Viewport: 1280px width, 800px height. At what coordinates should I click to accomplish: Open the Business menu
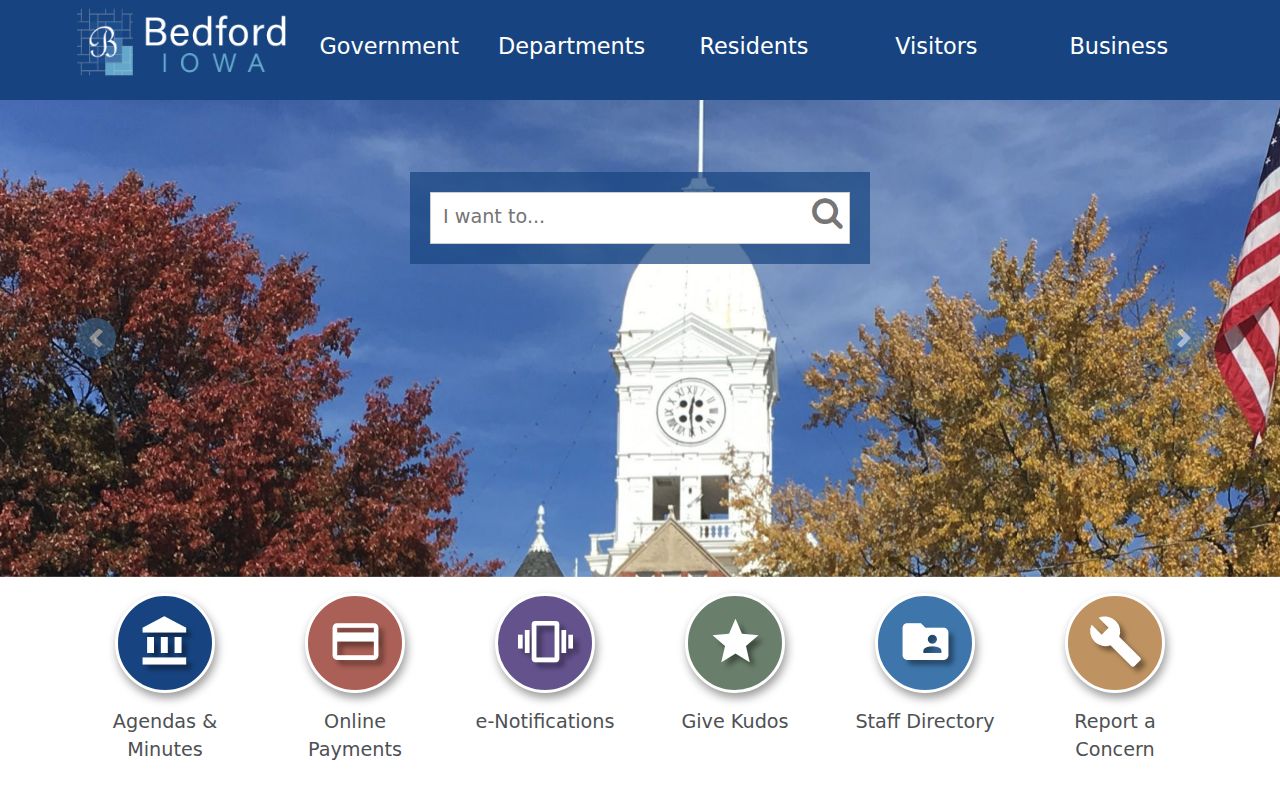pyautogui.click(x=1119, y=46)
